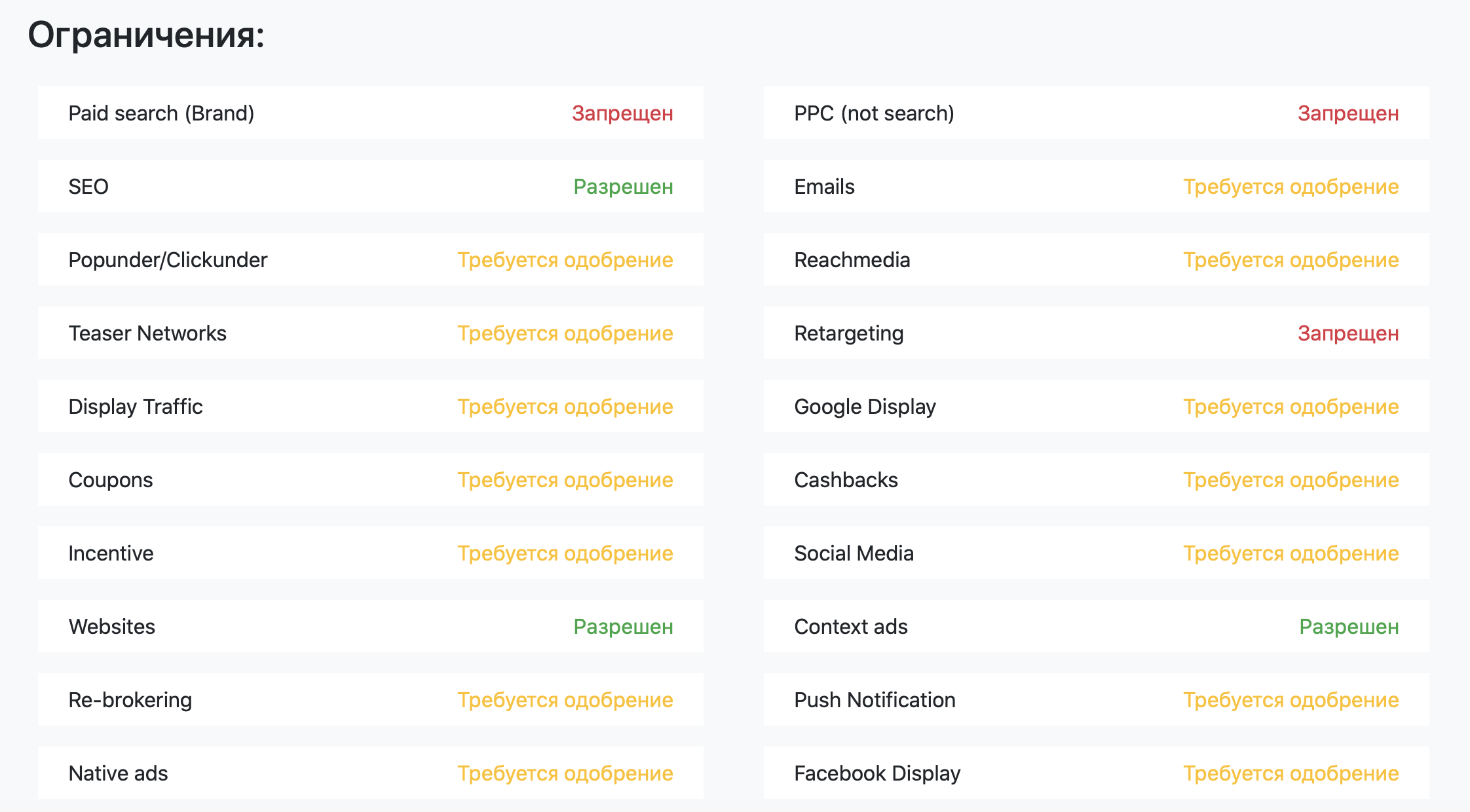This screenshot has height=812, width=1470.
Task: Click the Incentive traffic row
Action: click(x=370, y=553)
